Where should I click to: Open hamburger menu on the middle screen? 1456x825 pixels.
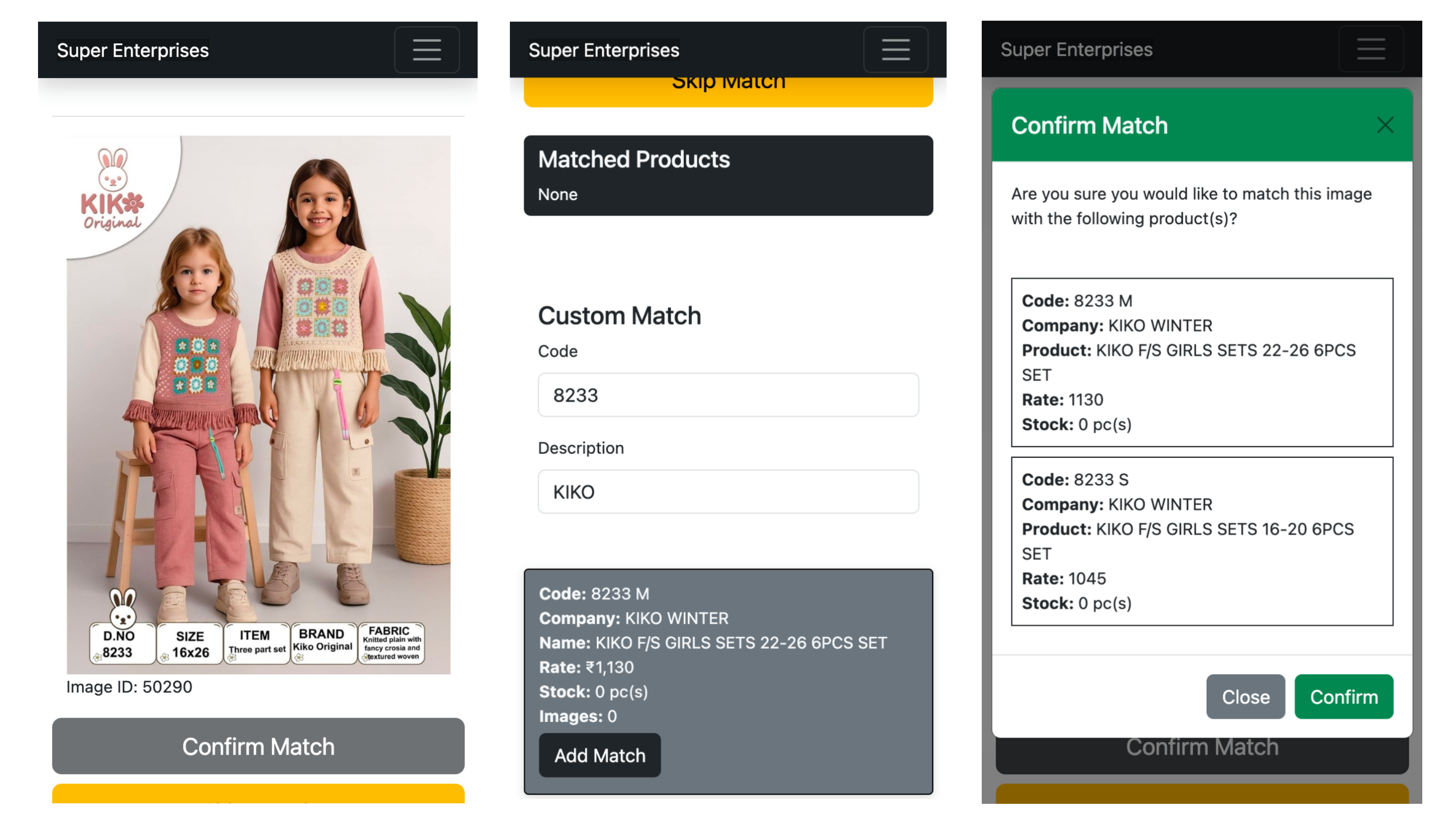[x=895, y=50]
